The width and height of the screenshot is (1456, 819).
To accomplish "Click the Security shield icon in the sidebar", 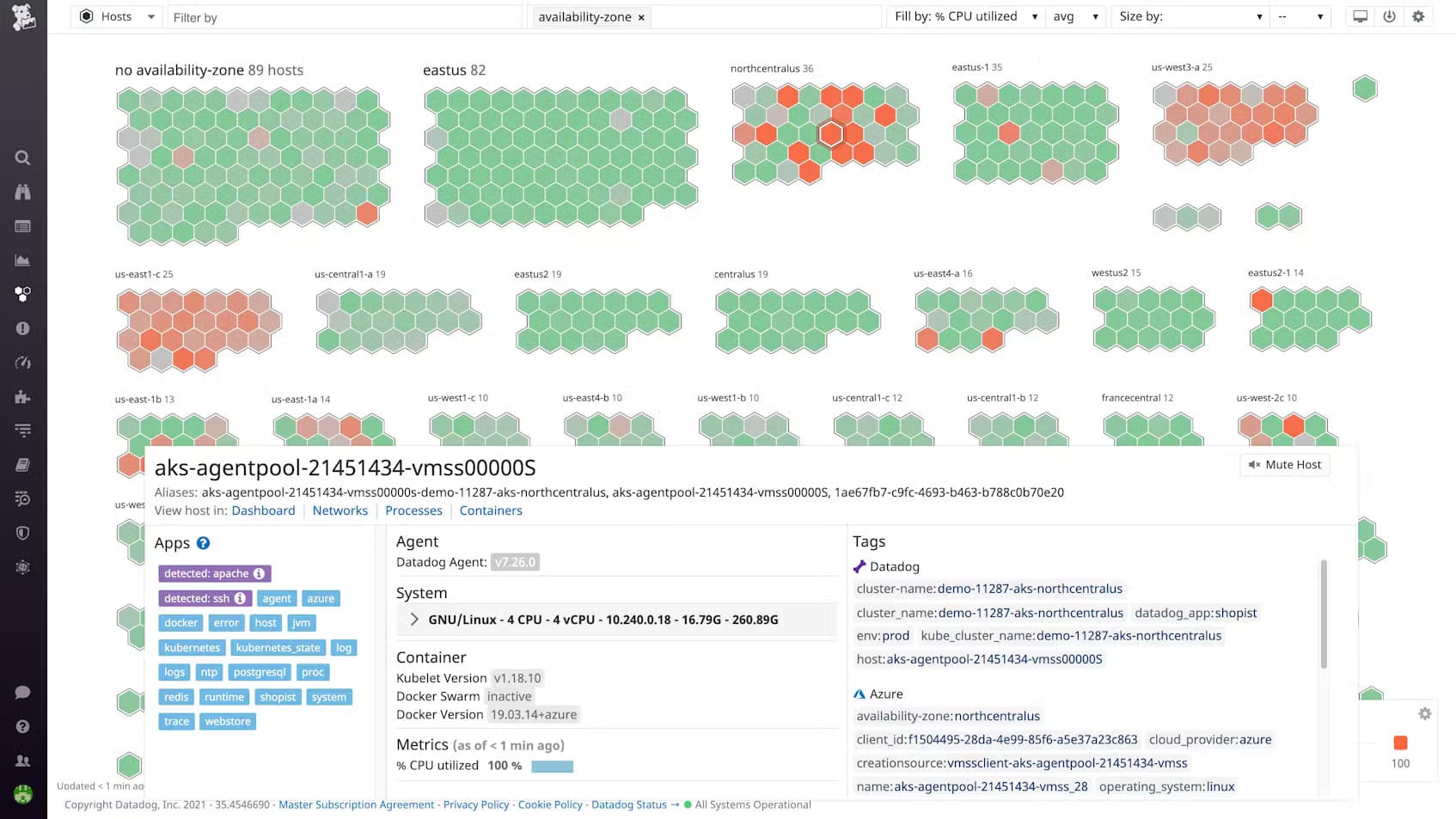I will (22, 533).
